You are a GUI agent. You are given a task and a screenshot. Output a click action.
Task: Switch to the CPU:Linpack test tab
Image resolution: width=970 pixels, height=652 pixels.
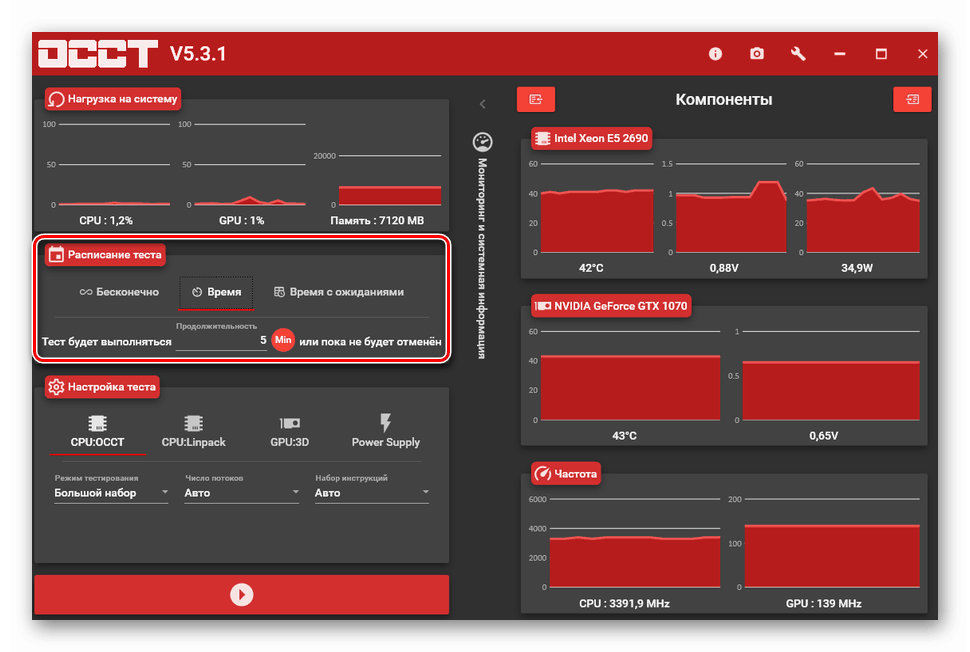pos(194,432)
